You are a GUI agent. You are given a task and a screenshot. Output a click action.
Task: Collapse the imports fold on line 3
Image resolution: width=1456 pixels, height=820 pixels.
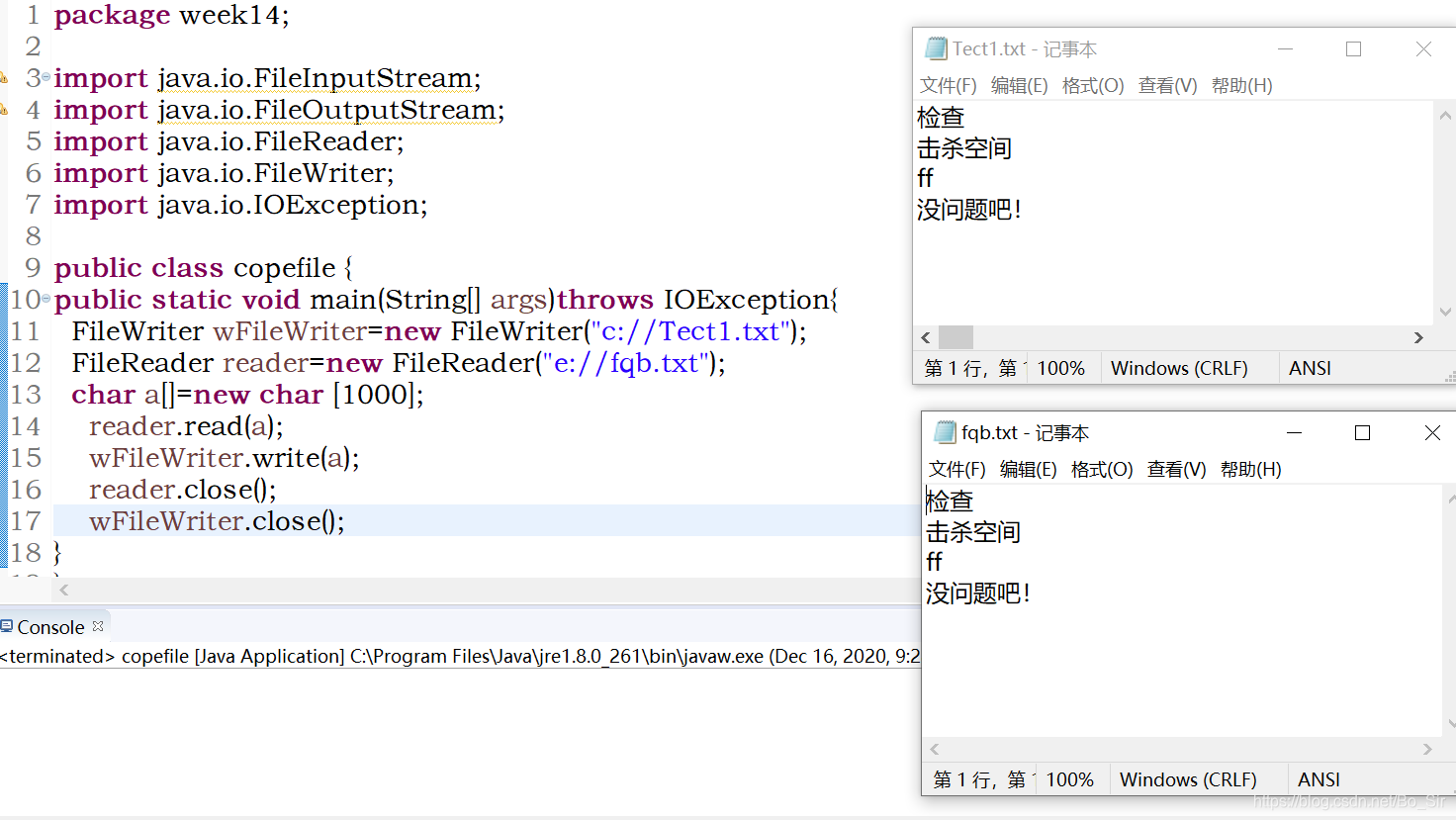pos(45,76)
